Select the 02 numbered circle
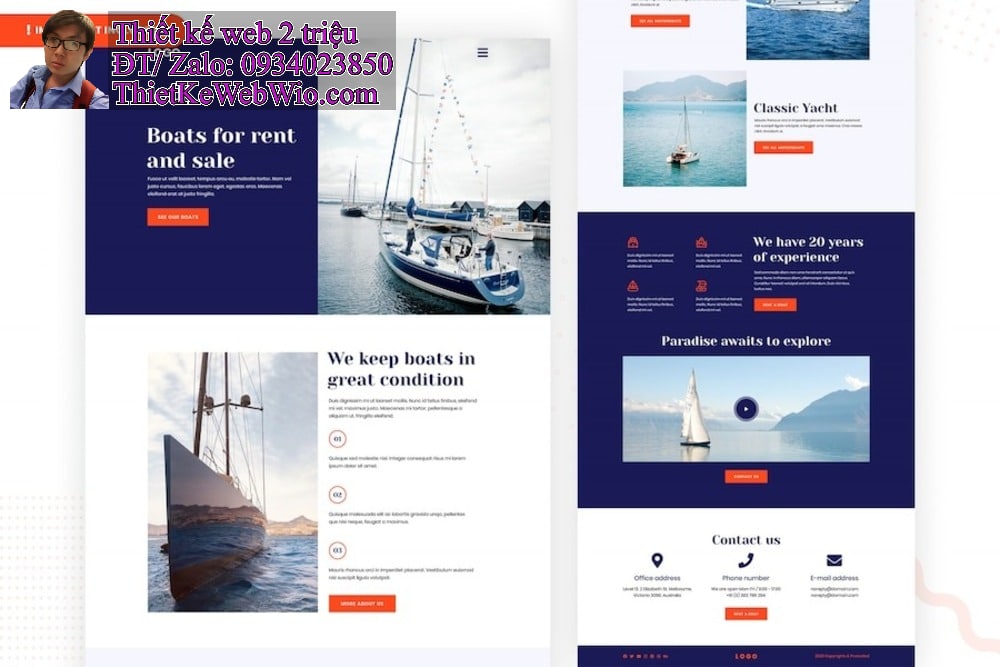This screenshot has height=667, width=1000. click(x=337, y=494)
